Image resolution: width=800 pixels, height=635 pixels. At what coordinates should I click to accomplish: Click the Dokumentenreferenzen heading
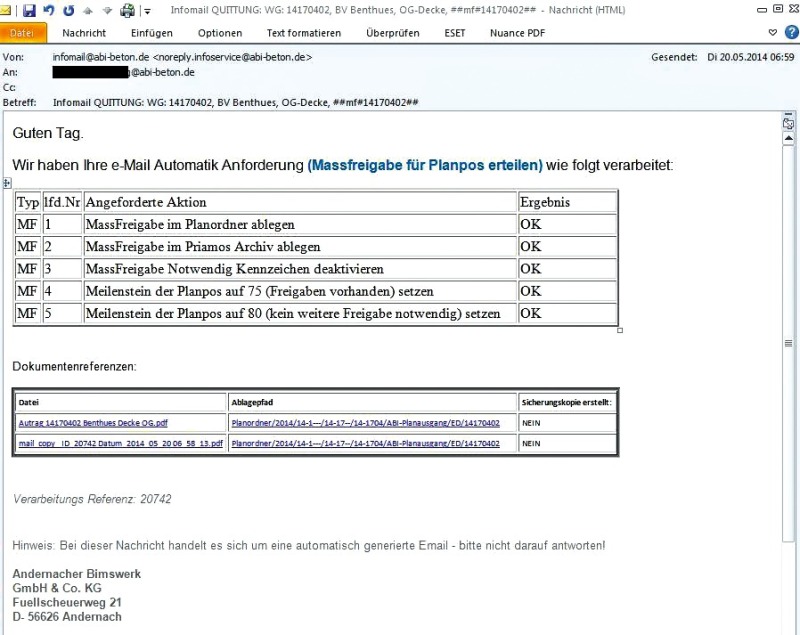coord(74,367)
